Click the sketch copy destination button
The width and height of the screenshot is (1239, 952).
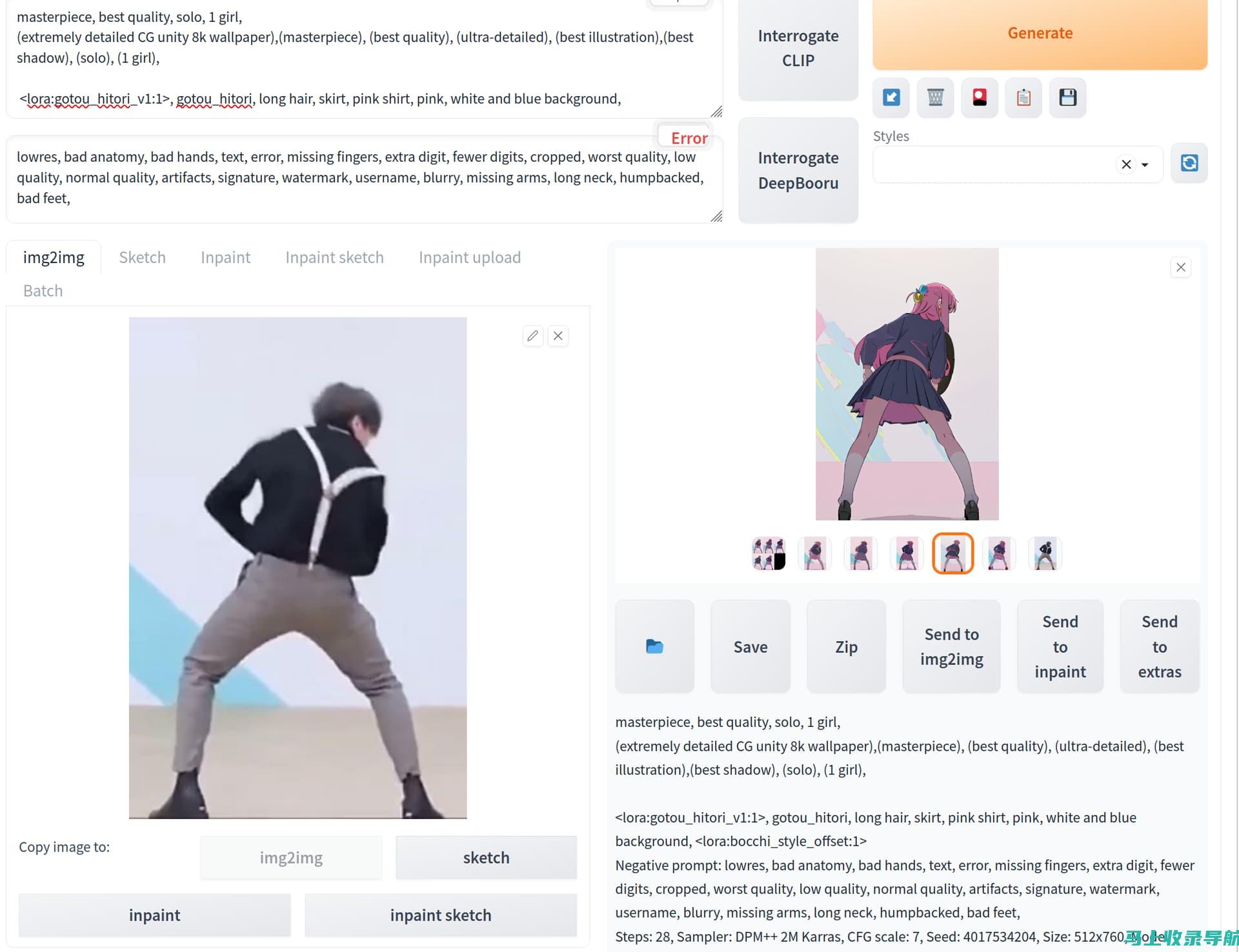pyautogui.click(x=485, y=857)
